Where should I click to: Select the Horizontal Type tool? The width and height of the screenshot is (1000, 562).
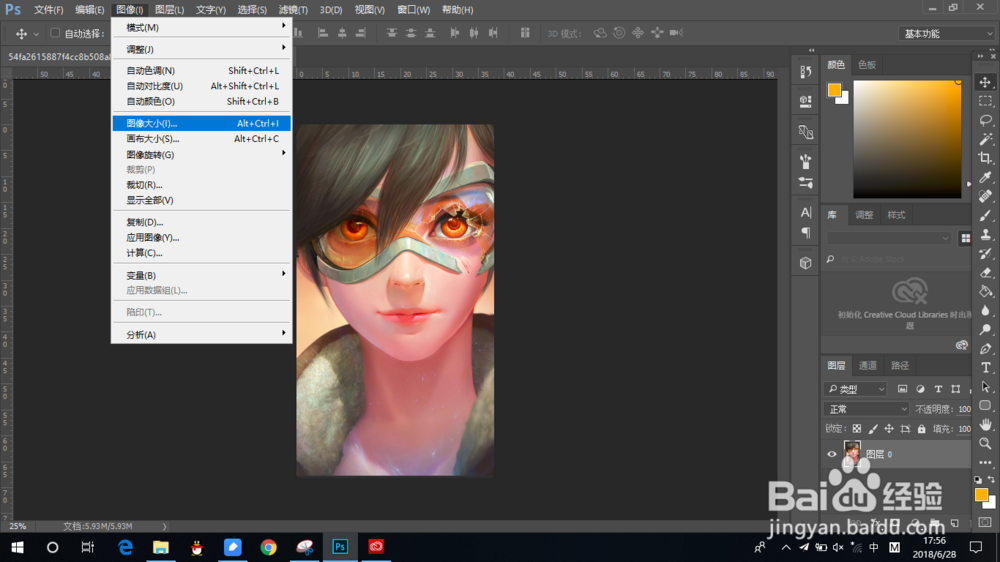pos(985,367)
